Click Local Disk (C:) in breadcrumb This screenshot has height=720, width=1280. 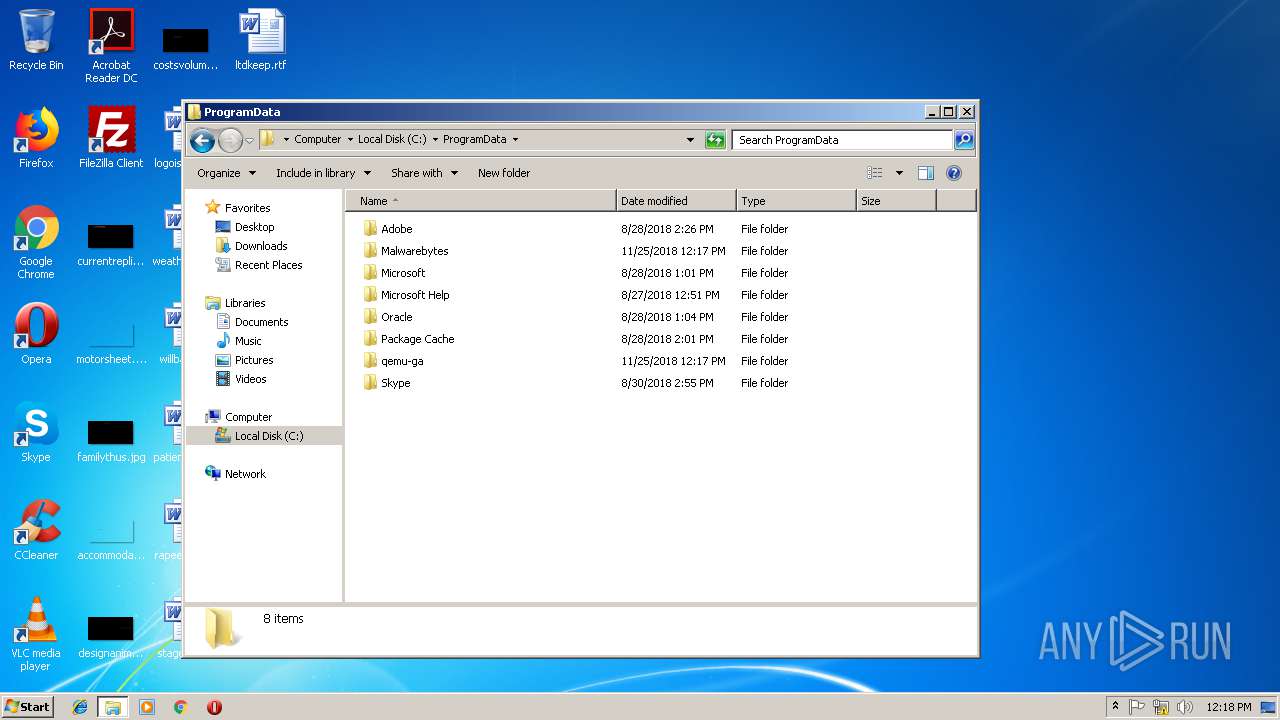(392, 140)
